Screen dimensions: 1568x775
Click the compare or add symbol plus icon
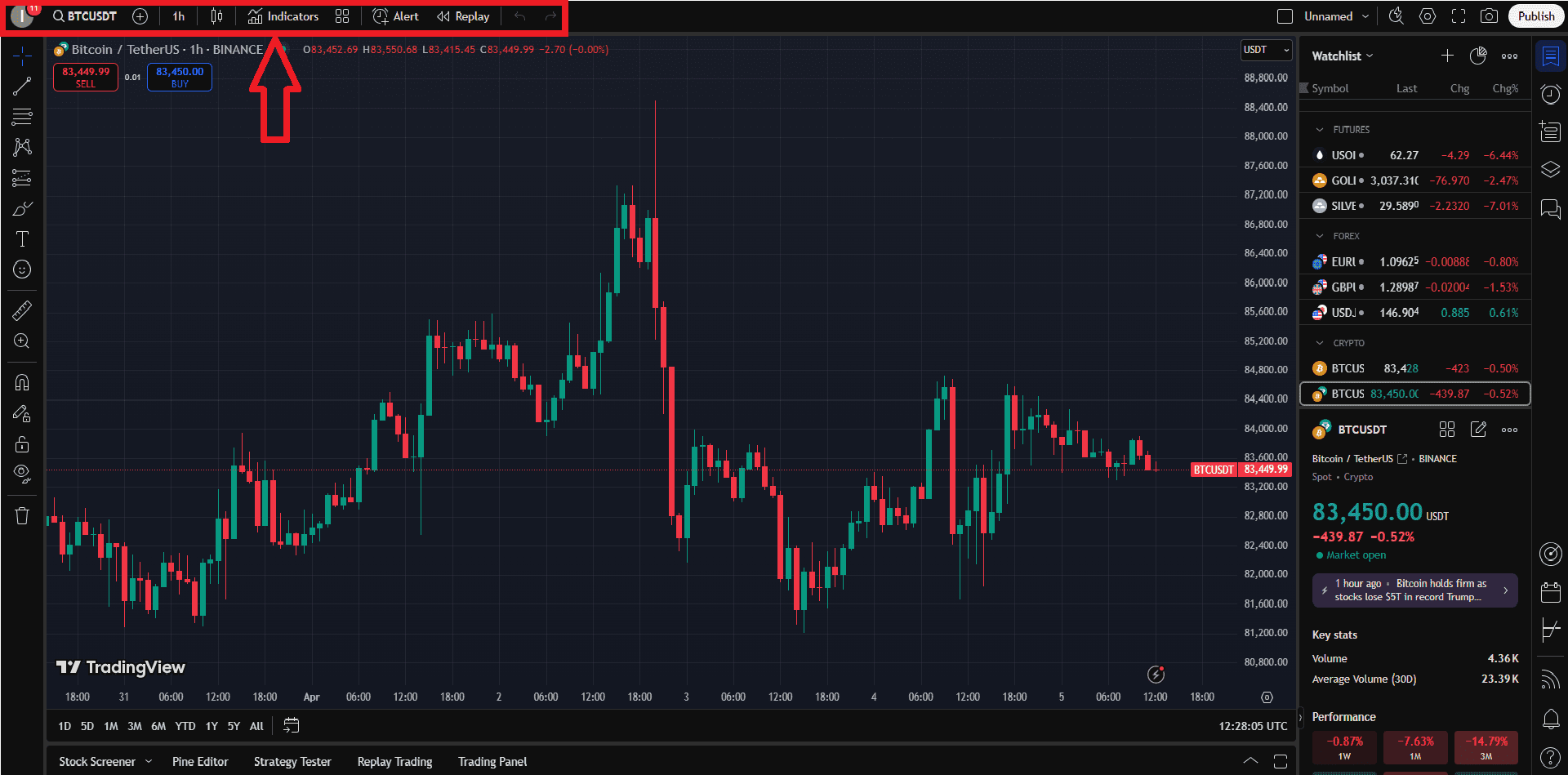click(x=140, y=16)
